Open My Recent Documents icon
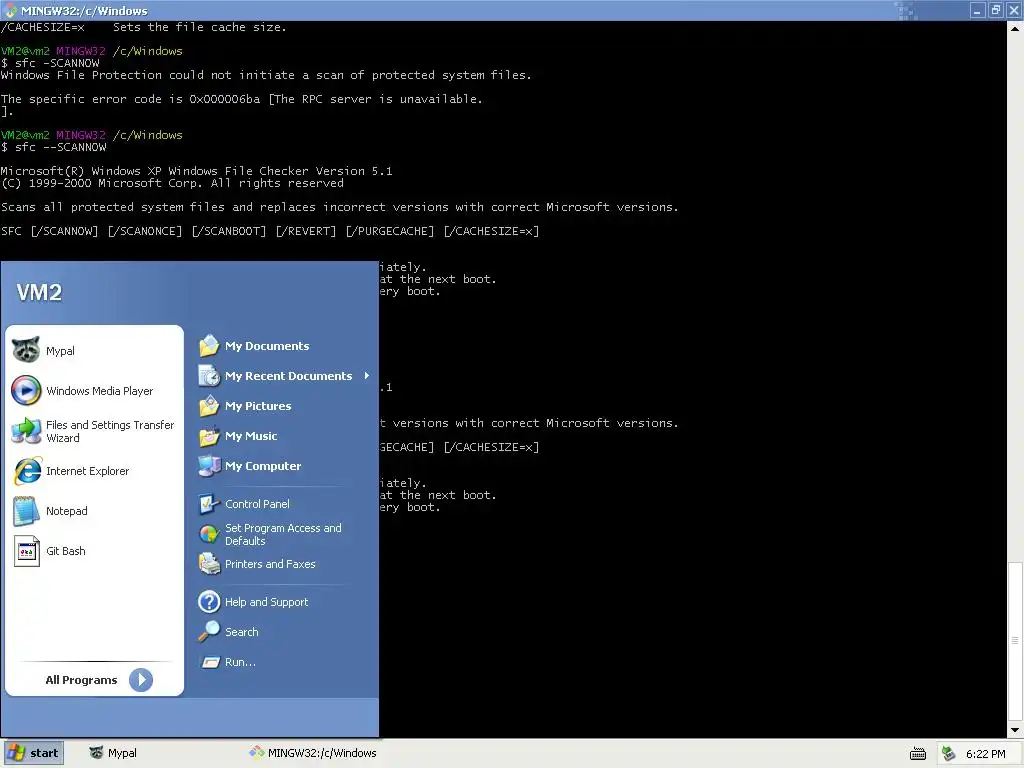The height and width of the screenshot is (768, 1024). (x=209, y=376)
